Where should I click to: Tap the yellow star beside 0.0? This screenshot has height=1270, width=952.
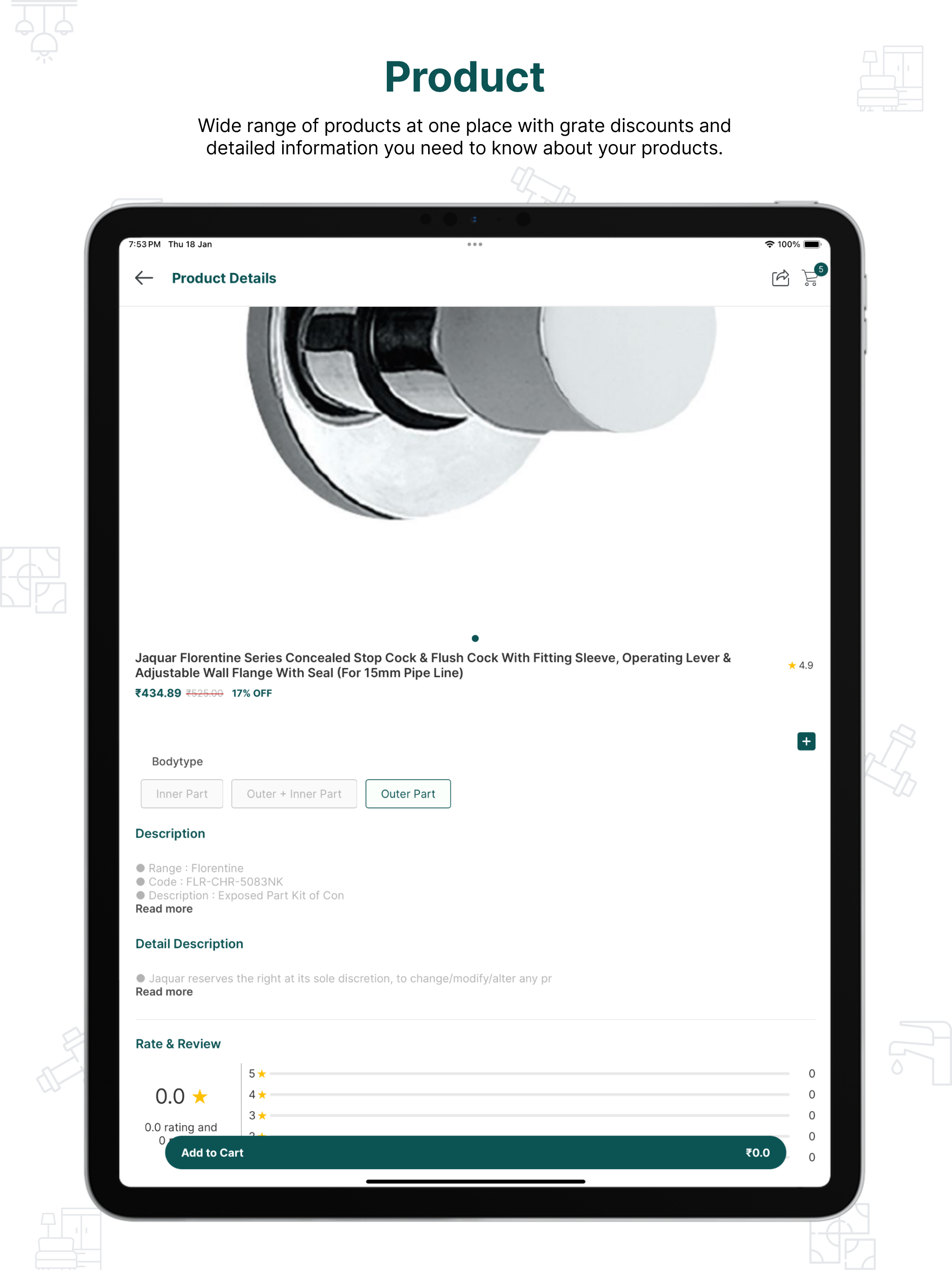[200, 1097]
